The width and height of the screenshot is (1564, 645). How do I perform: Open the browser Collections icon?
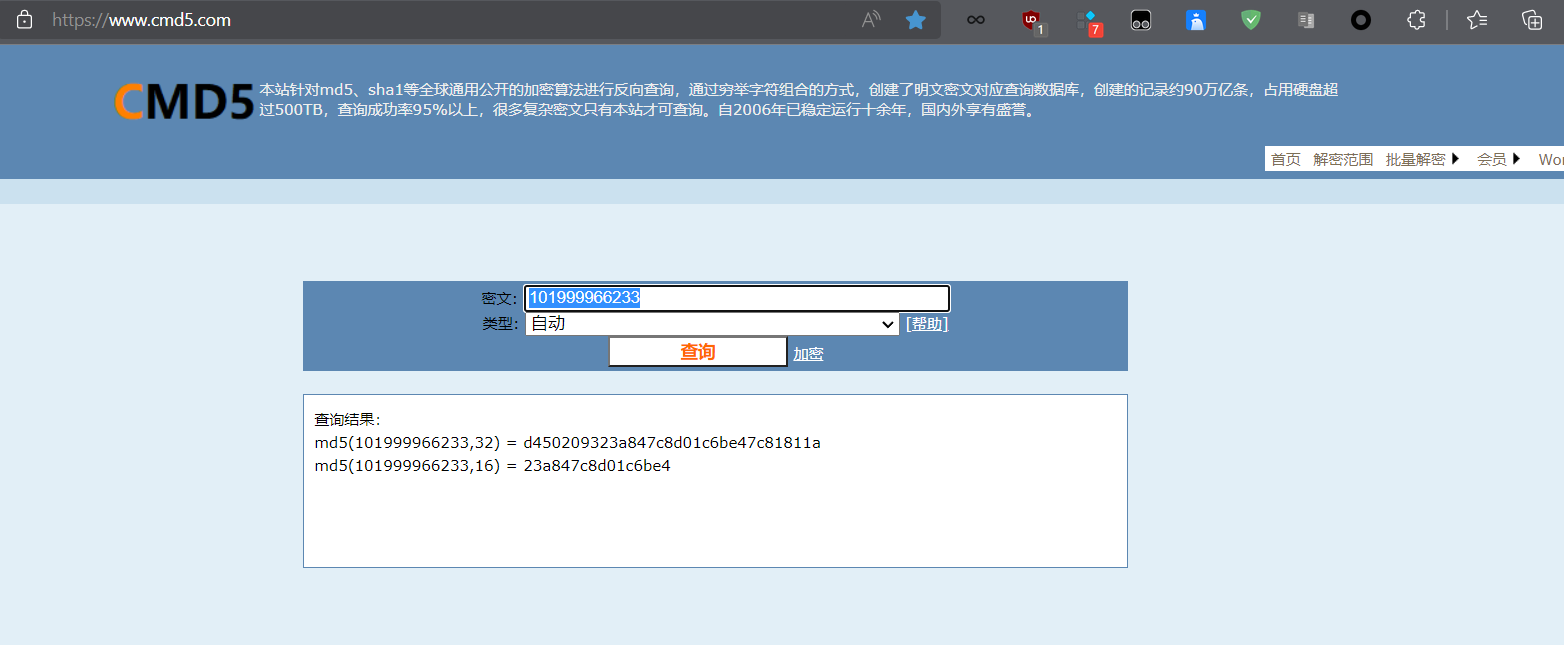pos(1530,20)
